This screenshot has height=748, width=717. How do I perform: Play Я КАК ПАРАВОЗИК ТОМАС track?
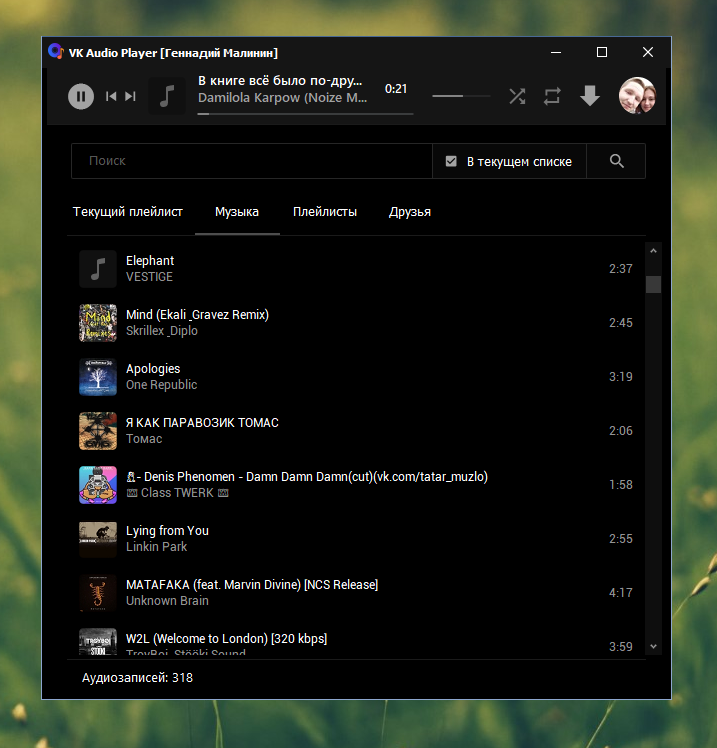tap(356, 430)
